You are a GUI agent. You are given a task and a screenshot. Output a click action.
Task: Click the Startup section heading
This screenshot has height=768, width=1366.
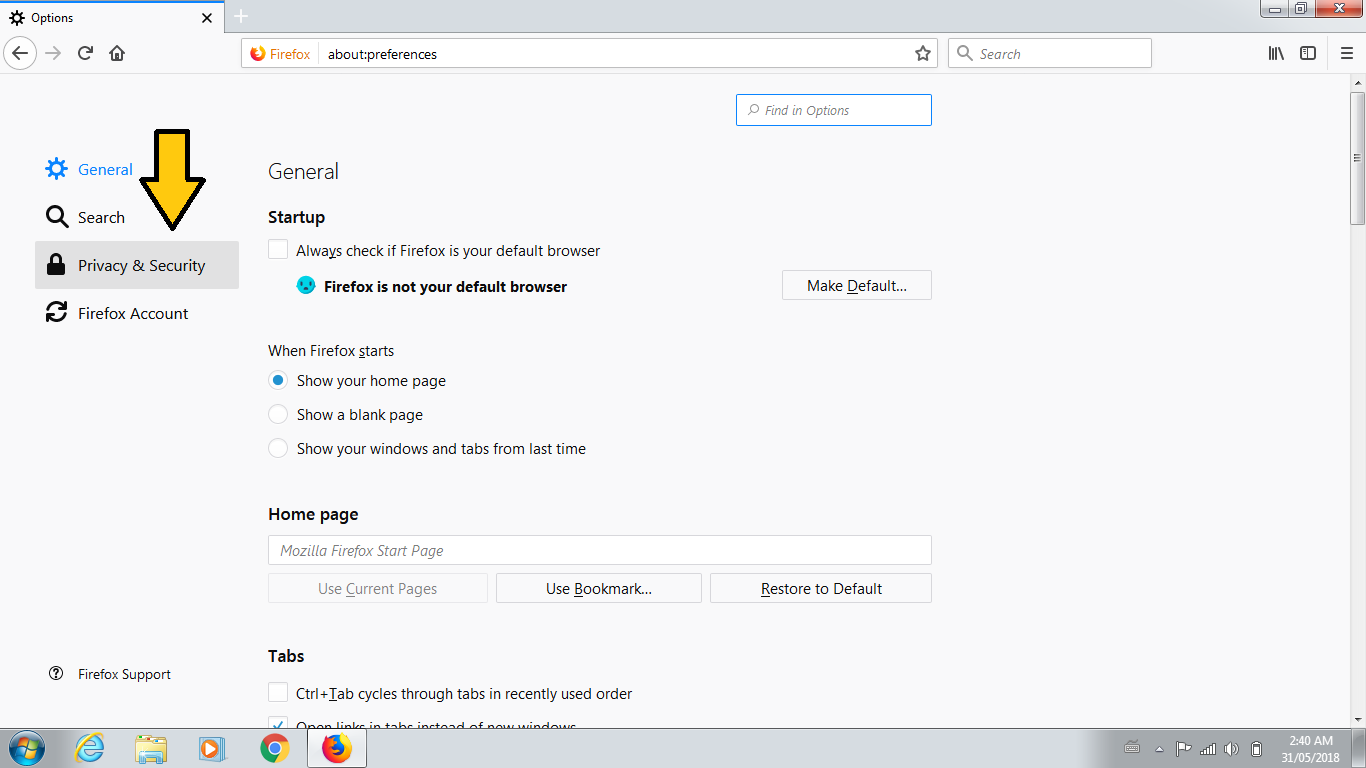(296, 217)
